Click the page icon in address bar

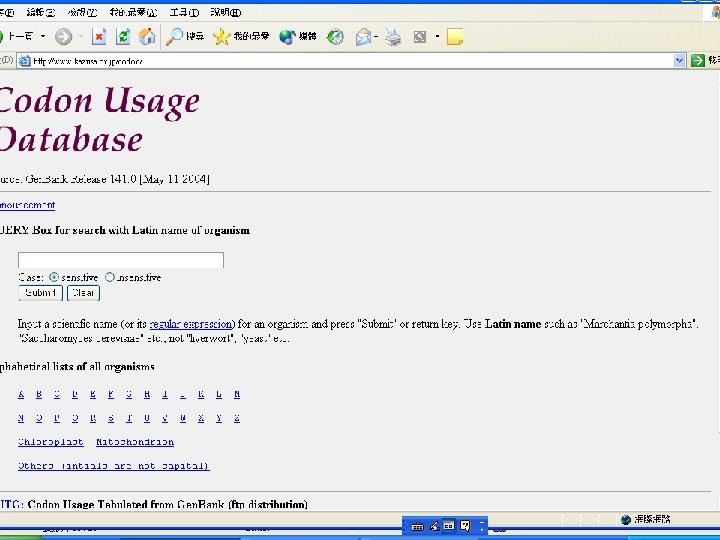pyautogui.click(x=24, y=61)
